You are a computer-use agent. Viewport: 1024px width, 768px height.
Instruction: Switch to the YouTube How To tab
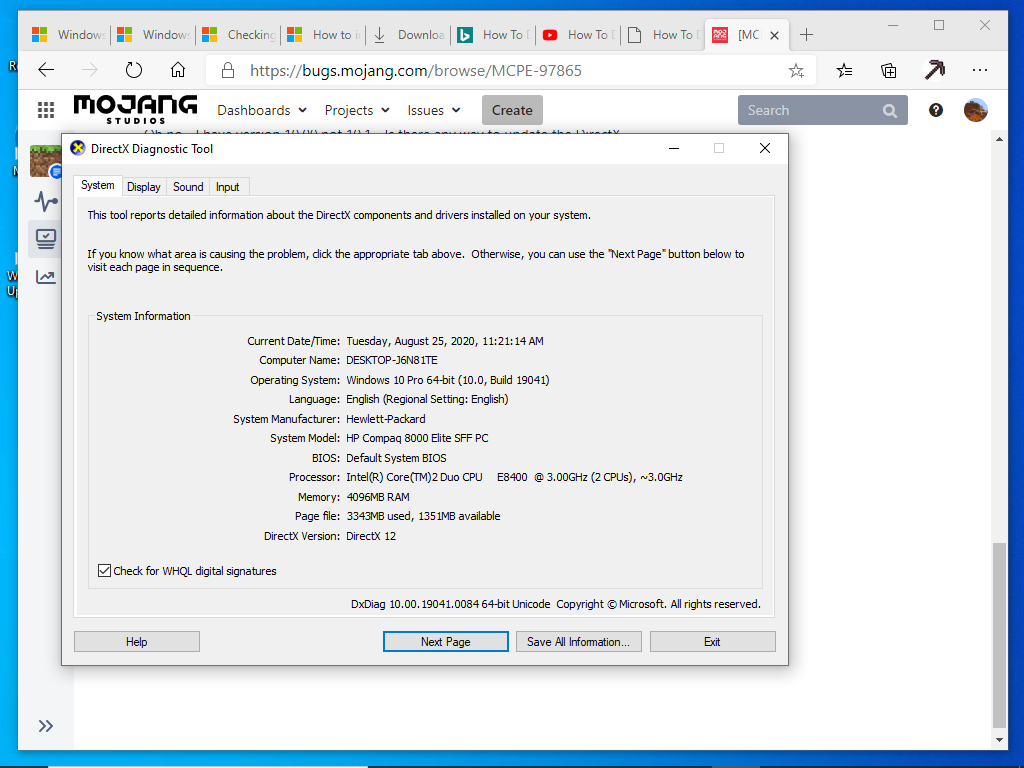[x=578, y=35]
